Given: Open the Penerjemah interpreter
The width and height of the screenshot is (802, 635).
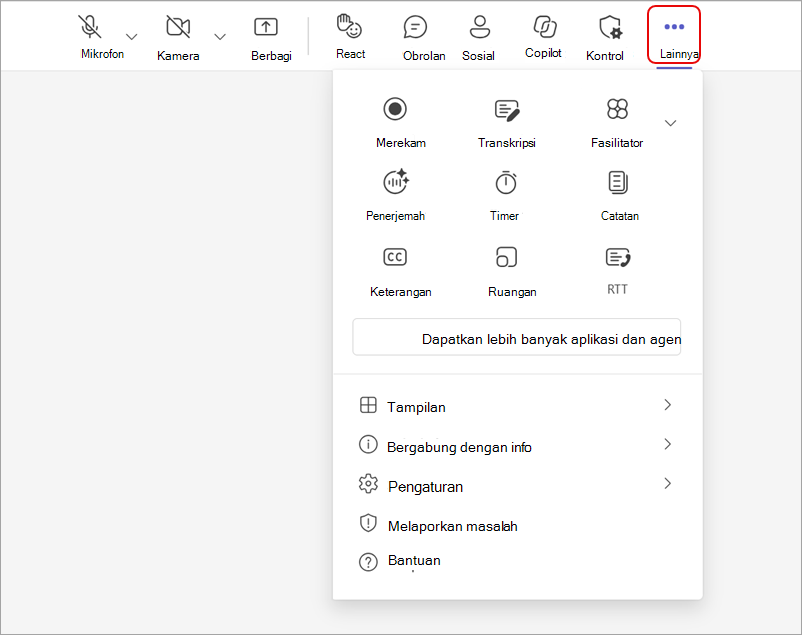Looking at the screenshot, I should (395, 195).
